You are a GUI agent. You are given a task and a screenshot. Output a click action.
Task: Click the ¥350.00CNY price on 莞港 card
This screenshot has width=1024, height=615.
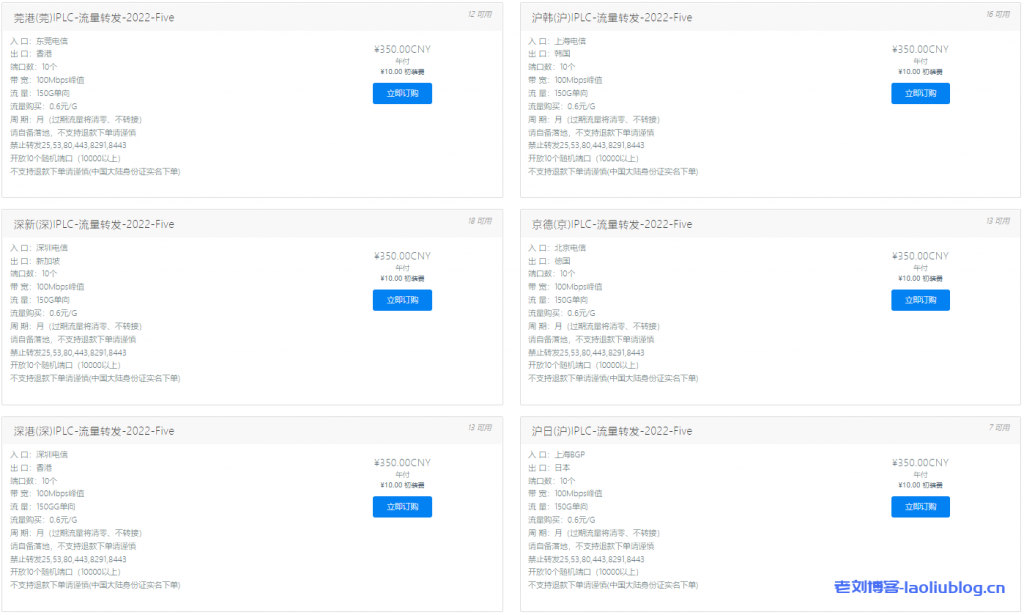point(402,49)
